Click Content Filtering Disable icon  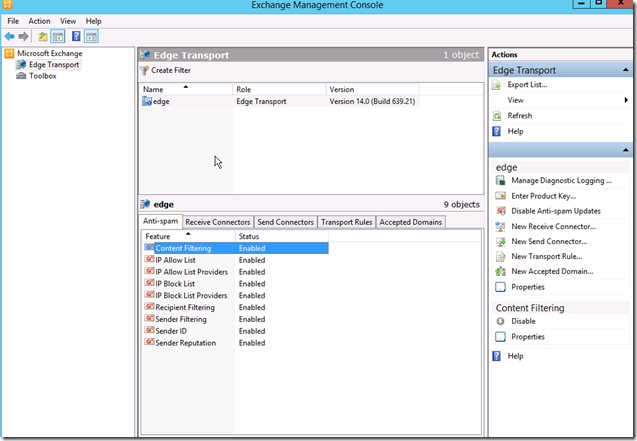[x=500, y=321]
